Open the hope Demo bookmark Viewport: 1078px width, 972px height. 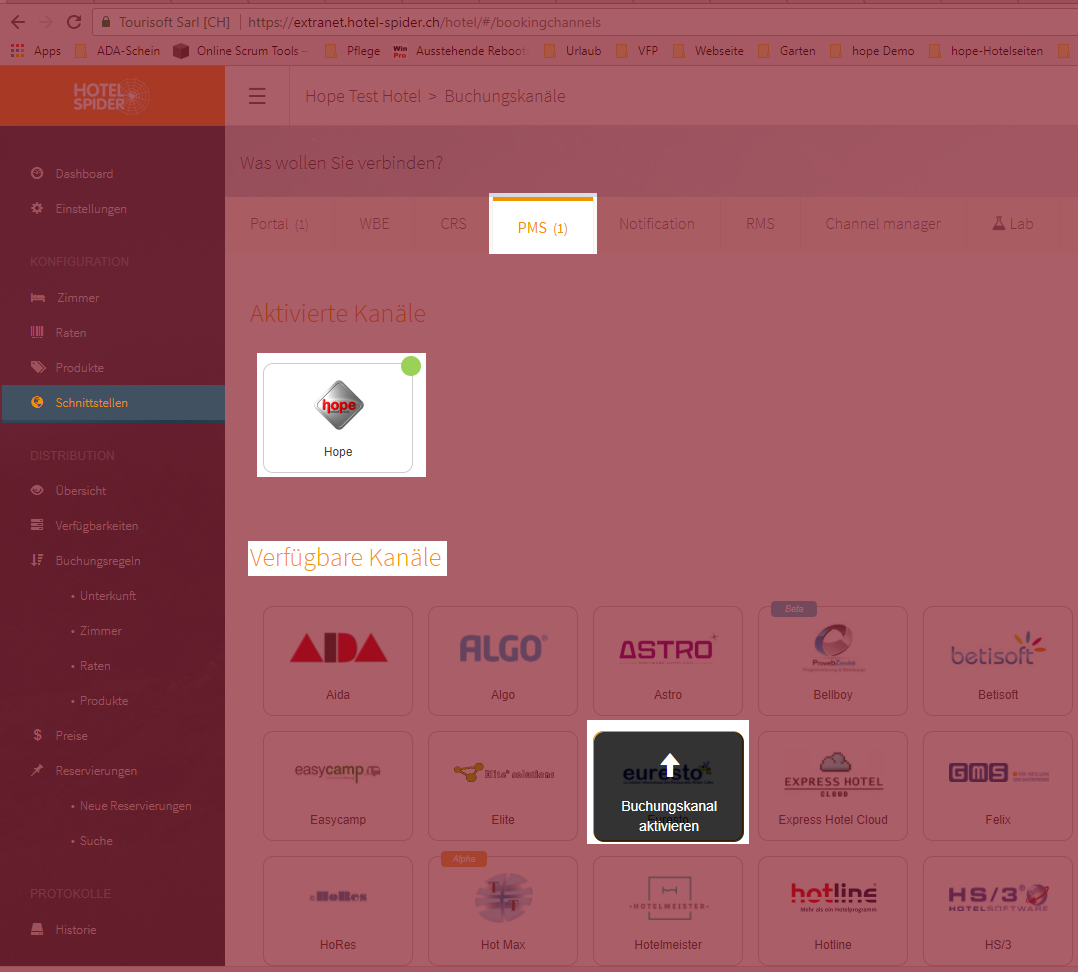click(872, 51)
